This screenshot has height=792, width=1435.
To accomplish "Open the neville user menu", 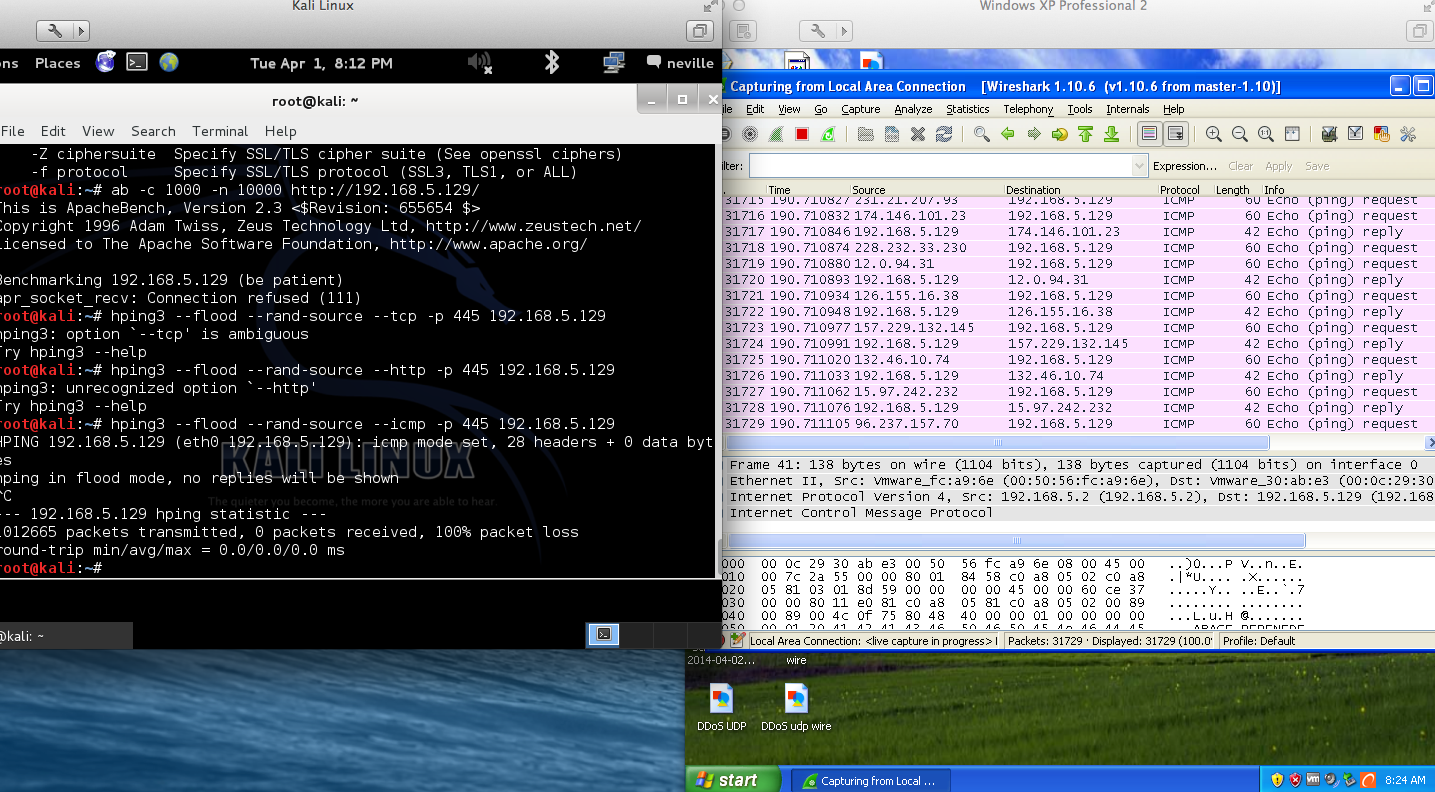I will pos(680,63).
